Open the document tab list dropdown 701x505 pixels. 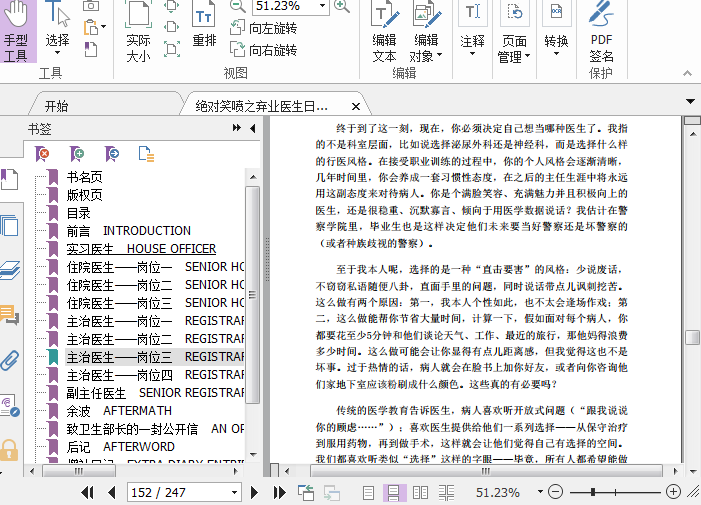(x=690, y=102)
